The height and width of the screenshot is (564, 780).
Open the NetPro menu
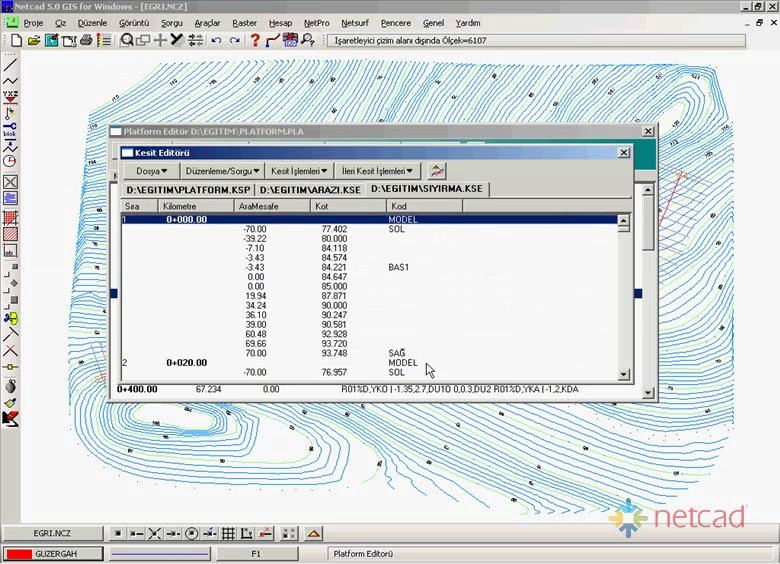317,23
